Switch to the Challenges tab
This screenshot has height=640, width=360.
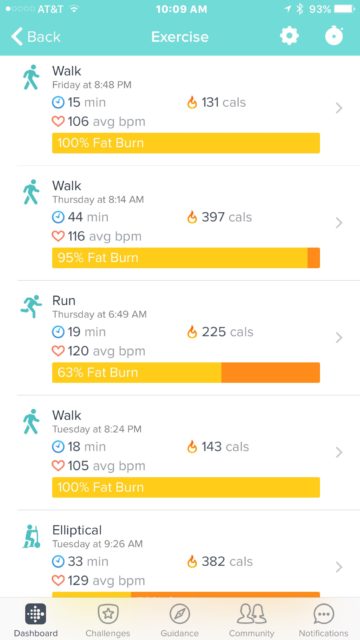pos(108,620)
